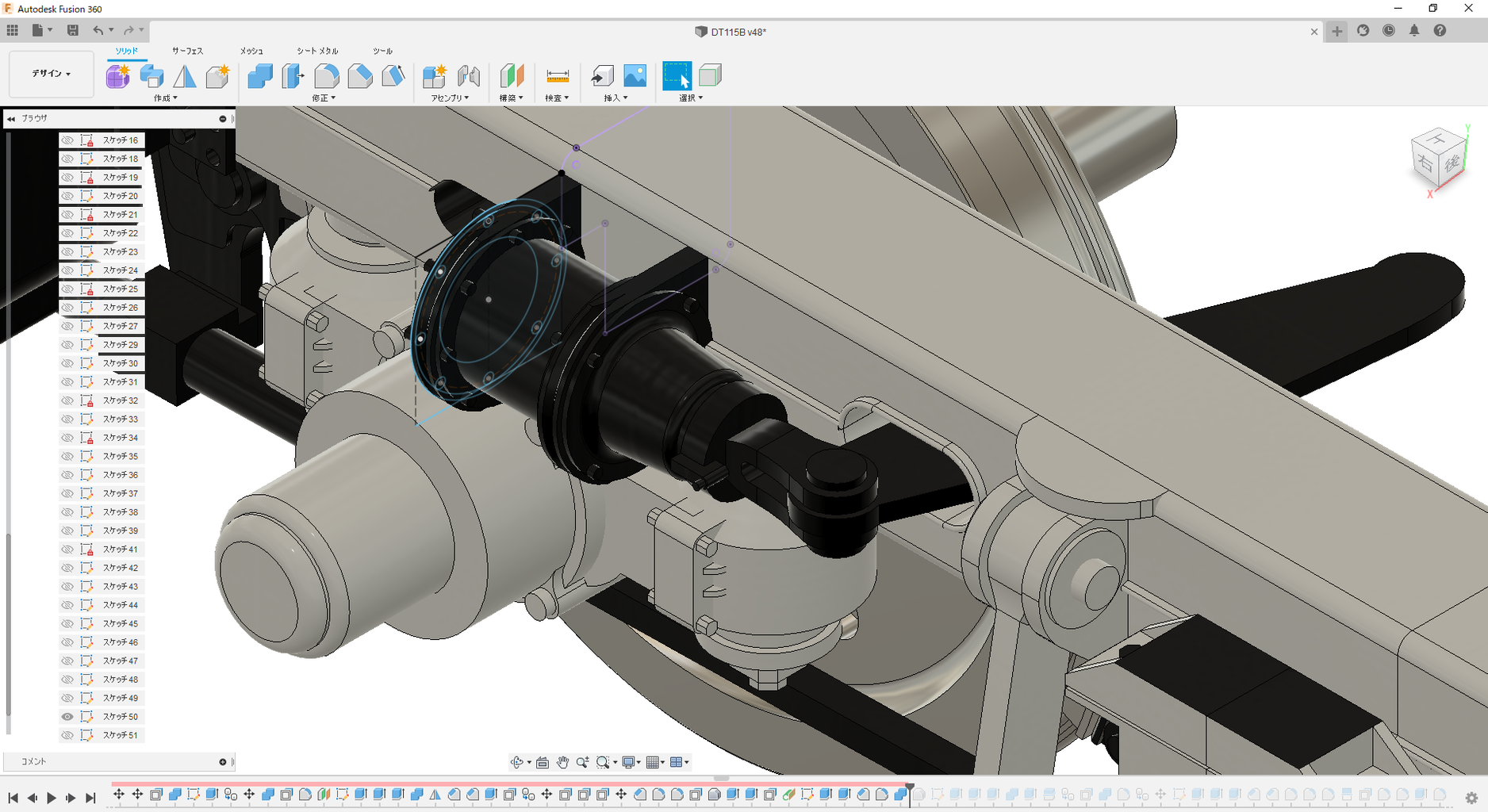Select the New Component icon

click(x=434, y=76)
